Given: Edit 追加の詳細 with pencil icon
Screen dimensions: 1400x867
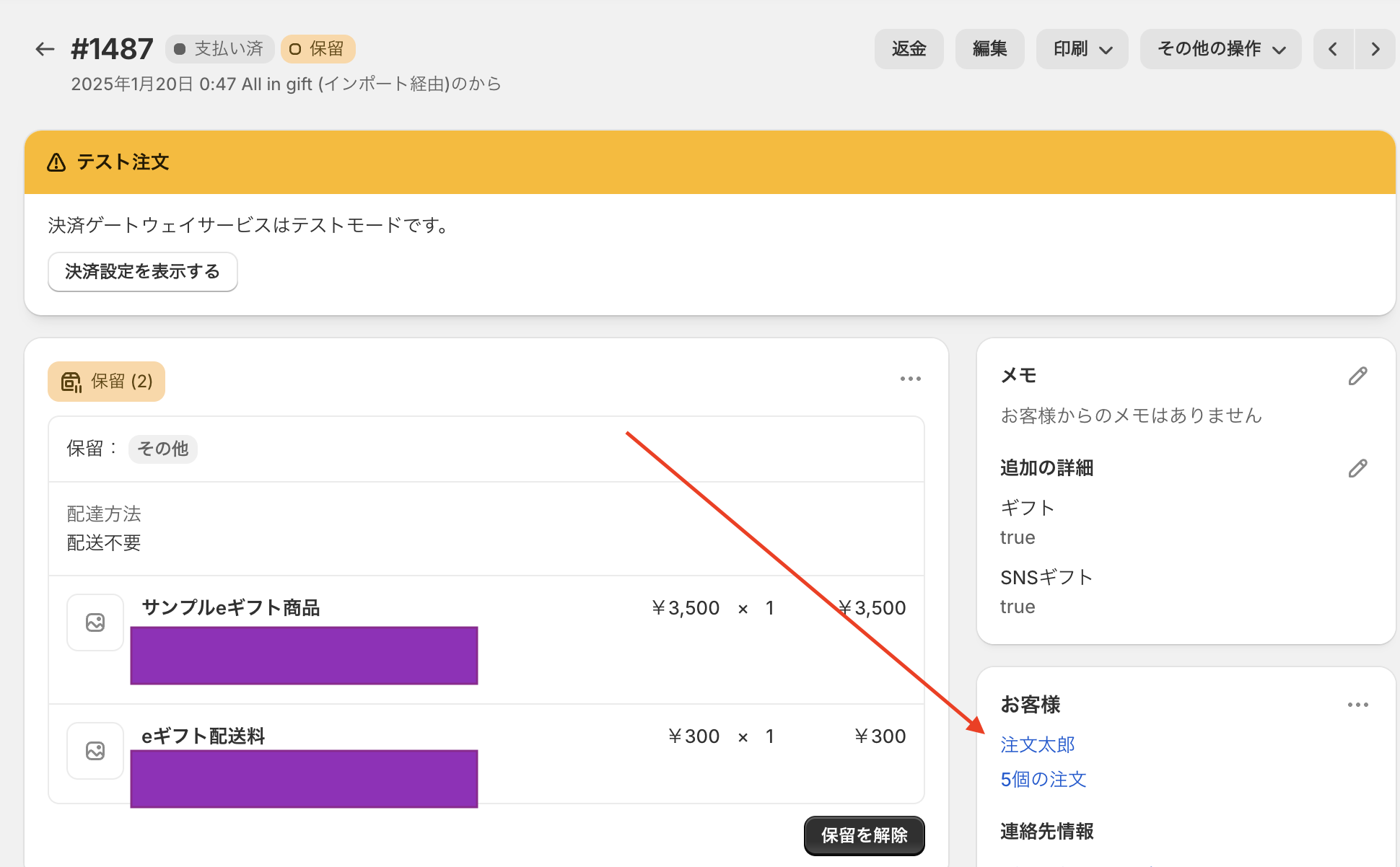Looking at the screenshot, I should [1357, 468].
